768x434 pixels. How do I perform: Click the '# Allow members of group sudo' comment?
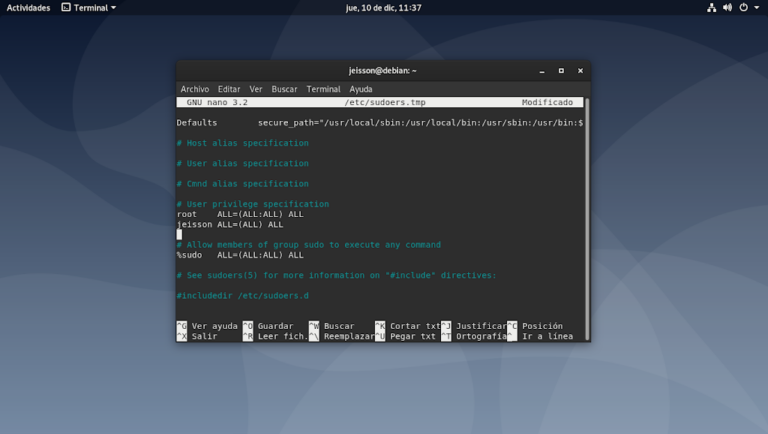pyautogui.click(x=309, y=244)
